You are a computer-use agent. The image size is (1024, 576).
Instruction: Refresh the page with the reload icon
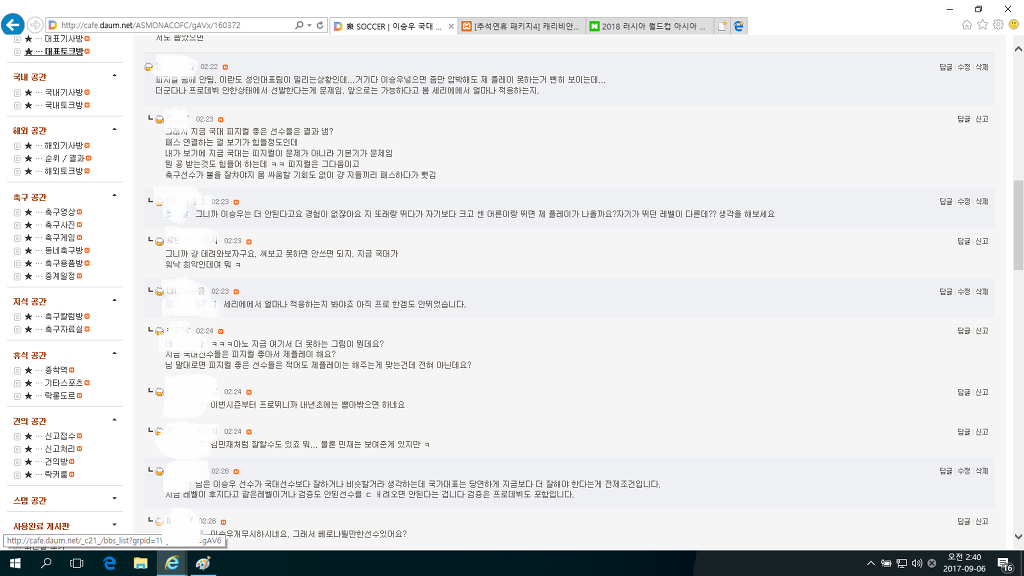coord(320,25)
